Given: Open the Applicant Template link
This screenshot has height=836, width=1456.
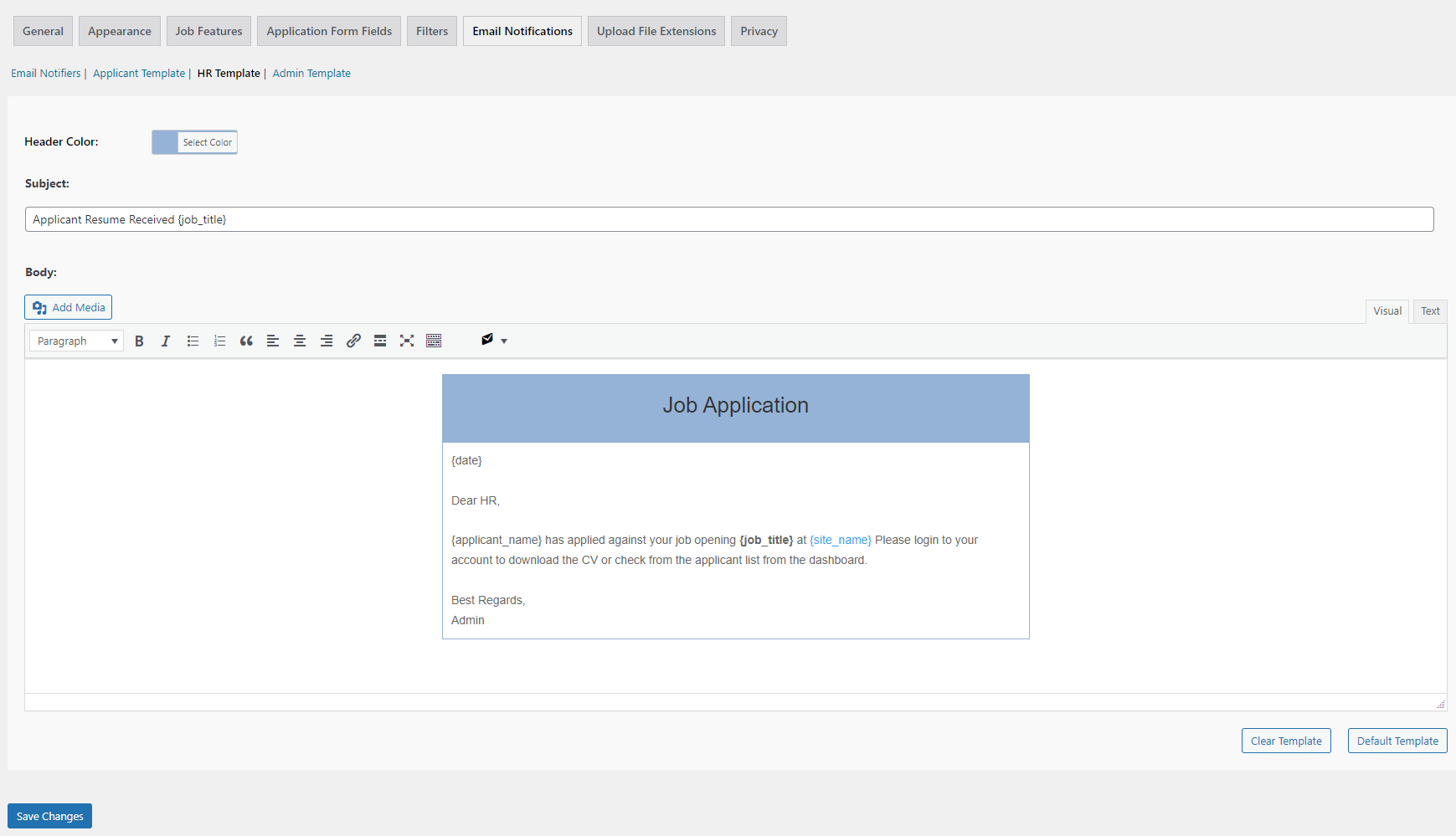Looking at the screenshot, I should [x=138, y=73].
